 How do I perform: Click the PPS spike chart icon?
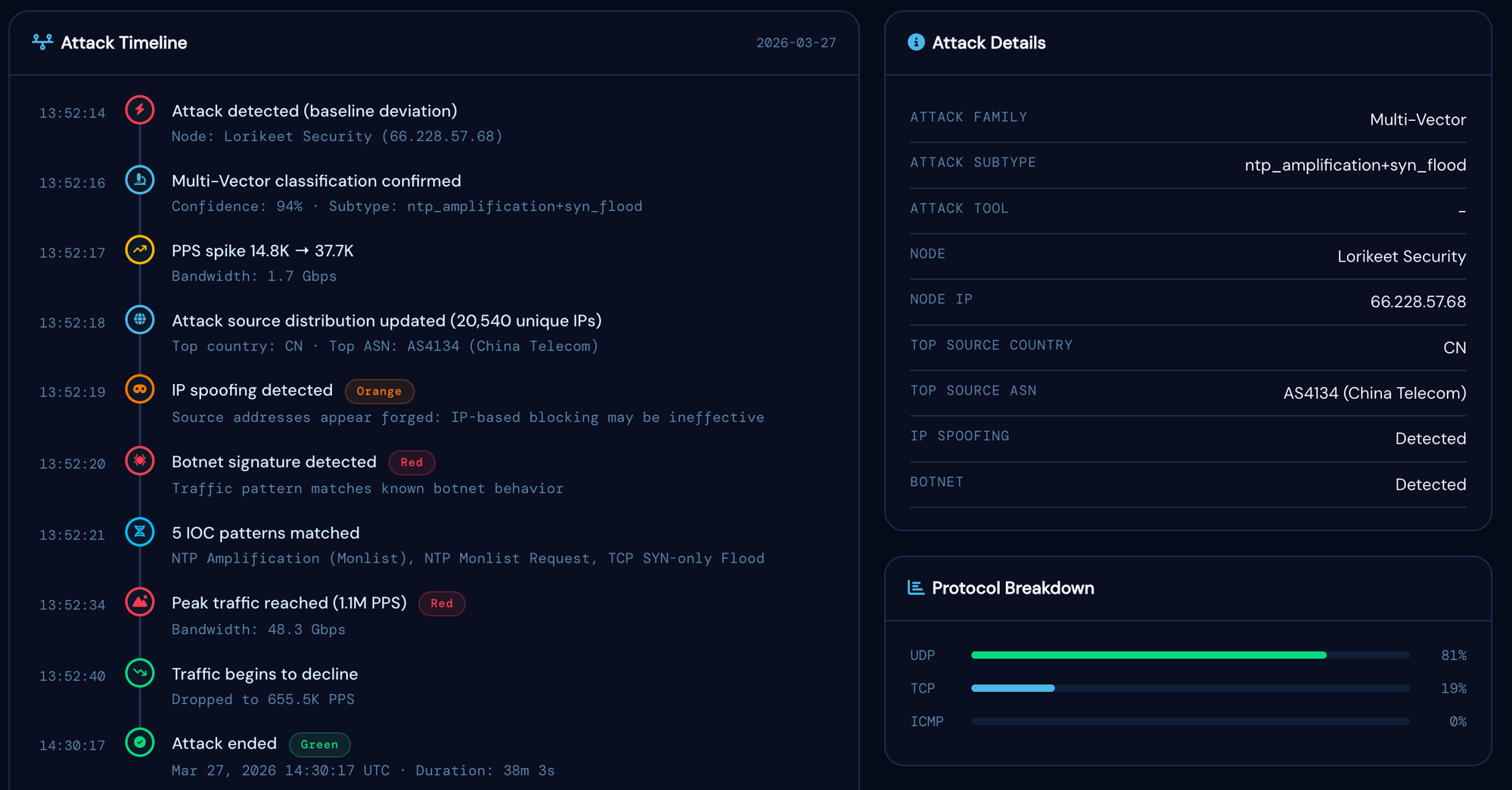click(x=140, y=249)
